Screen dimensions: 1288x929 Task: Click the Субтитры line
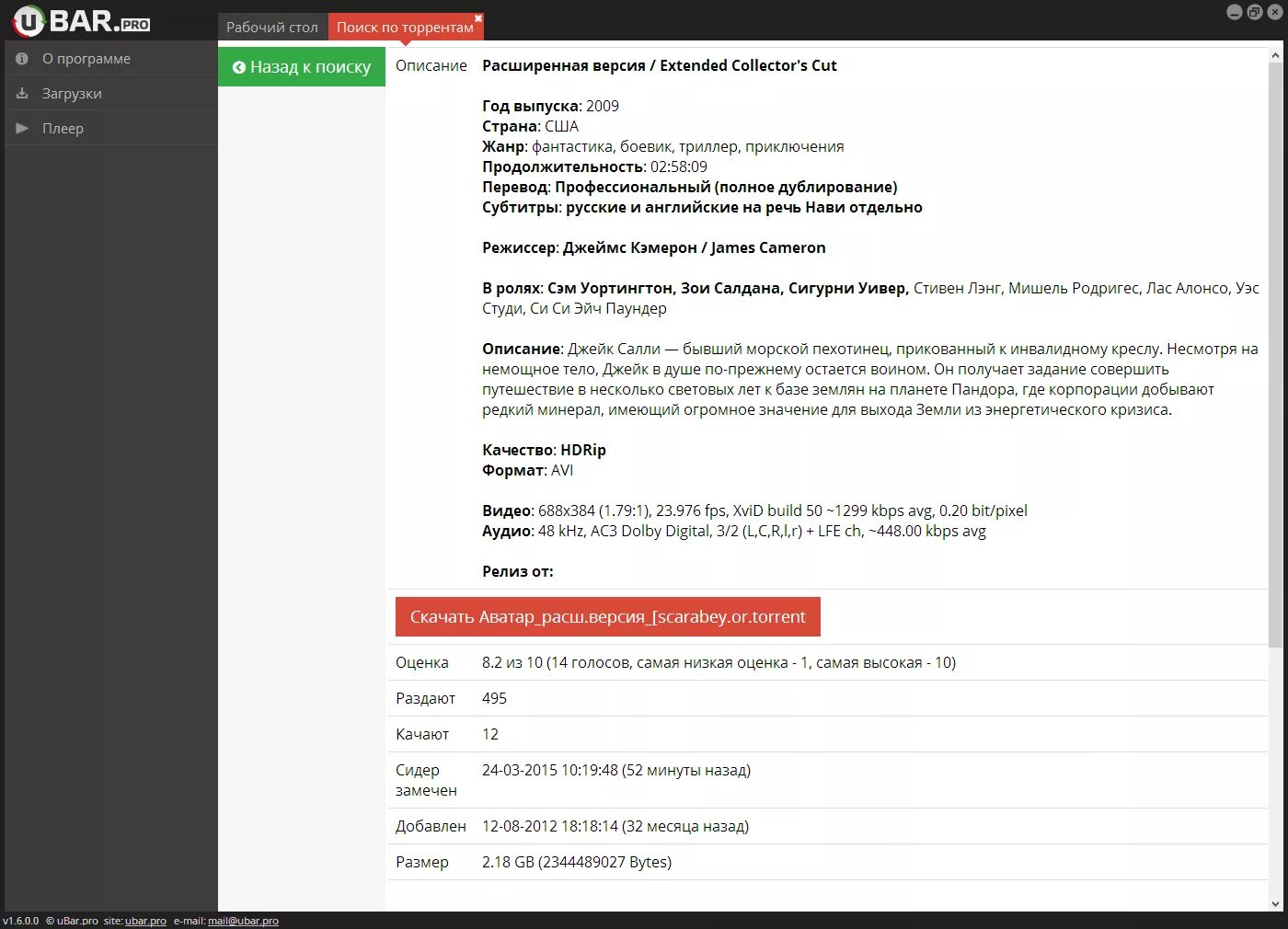(x=702, y=207)
